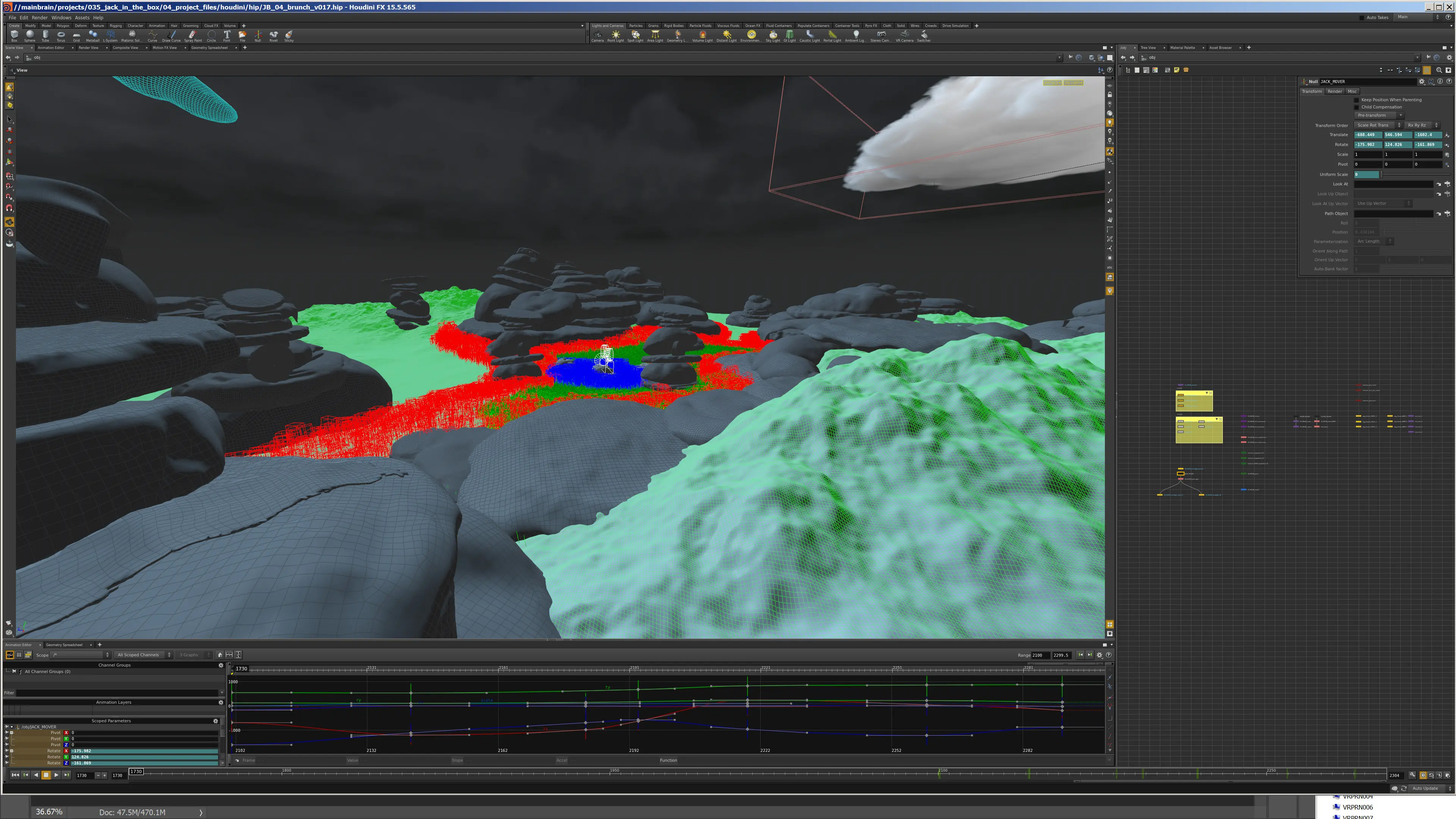The width and height of the screenshot is (1456, 819).
Task: Add a Point Light
Action: [x=615, y=36]
